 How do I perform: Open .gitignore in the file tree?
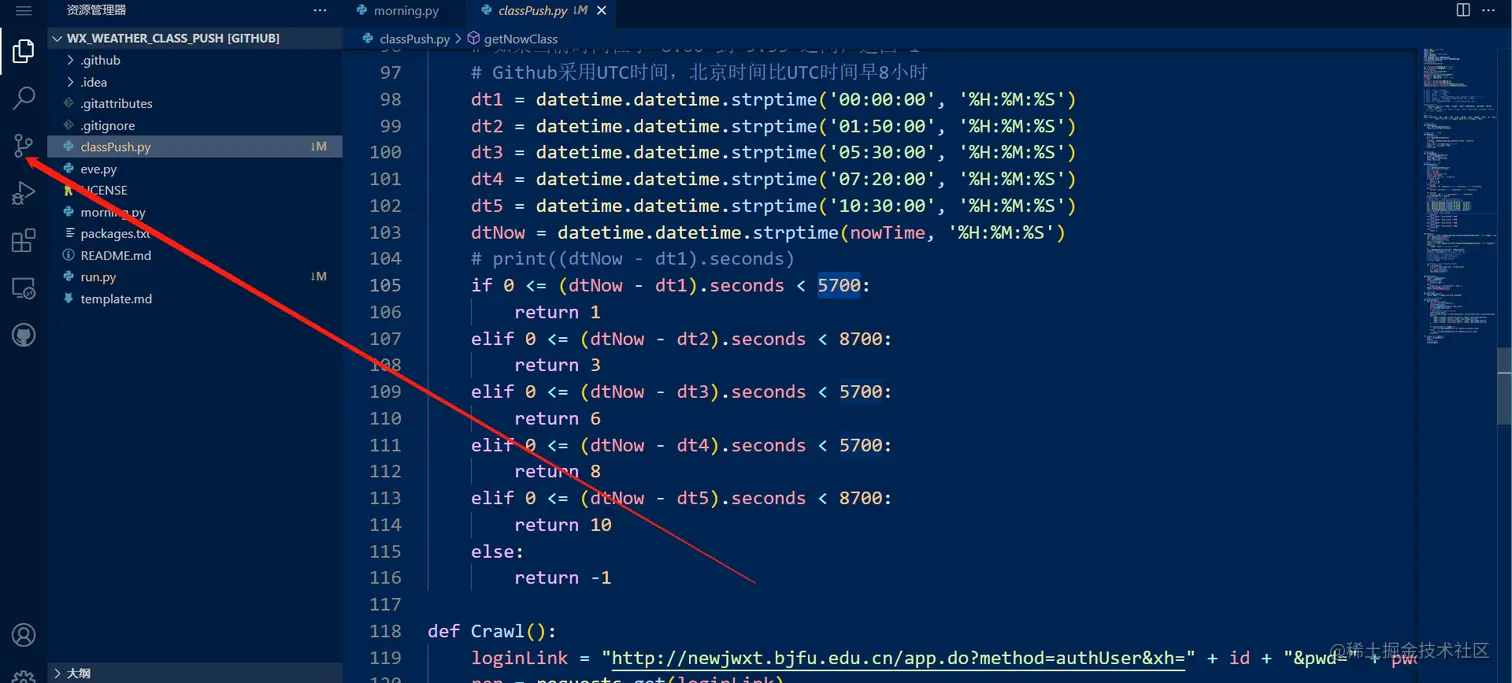[194, 125]
